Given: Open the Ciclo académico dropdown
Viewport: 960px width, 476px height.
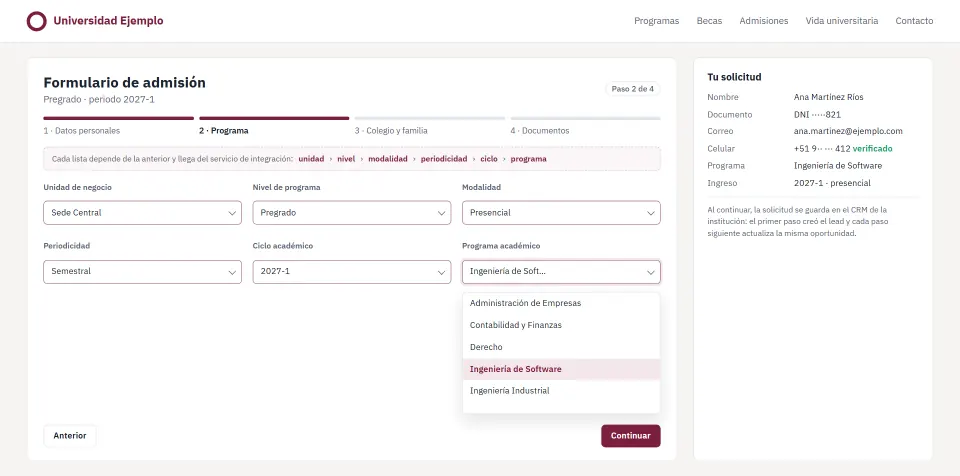Looking at the screenshot, I should click(352, 271).
